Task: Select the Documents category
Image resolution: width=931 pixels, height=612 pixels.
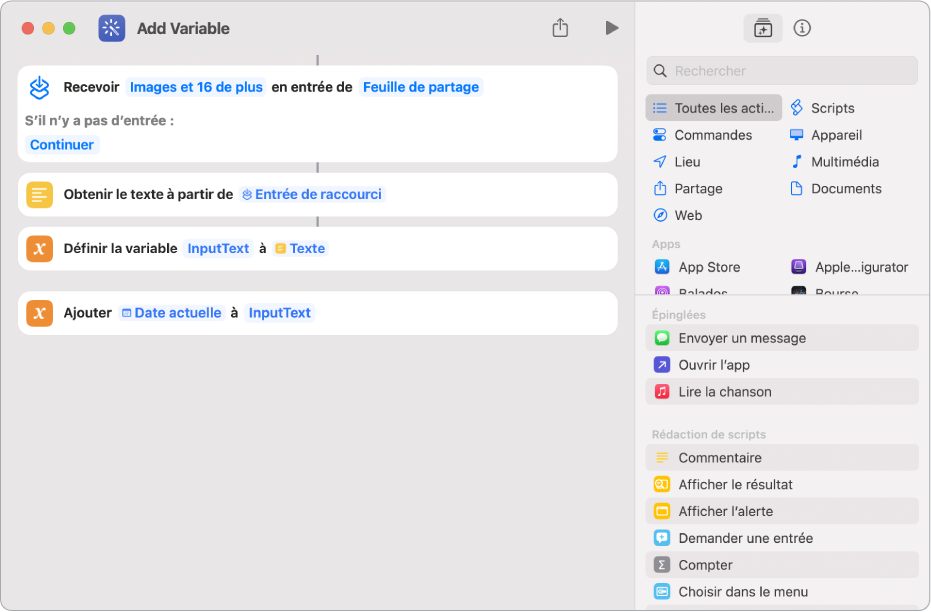Action: 835,188
